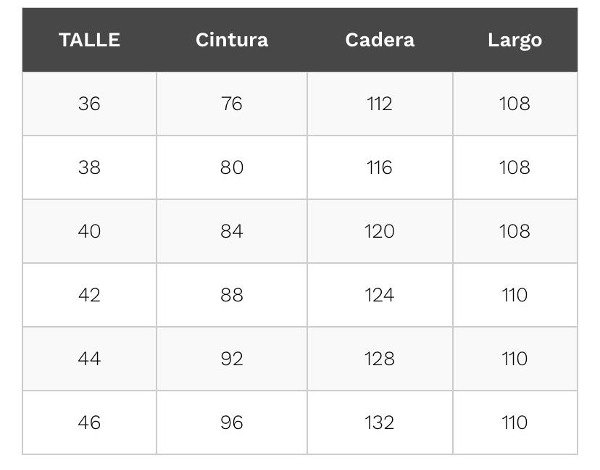
Task: Select the Cadera value 132
Action: point(380,423)
